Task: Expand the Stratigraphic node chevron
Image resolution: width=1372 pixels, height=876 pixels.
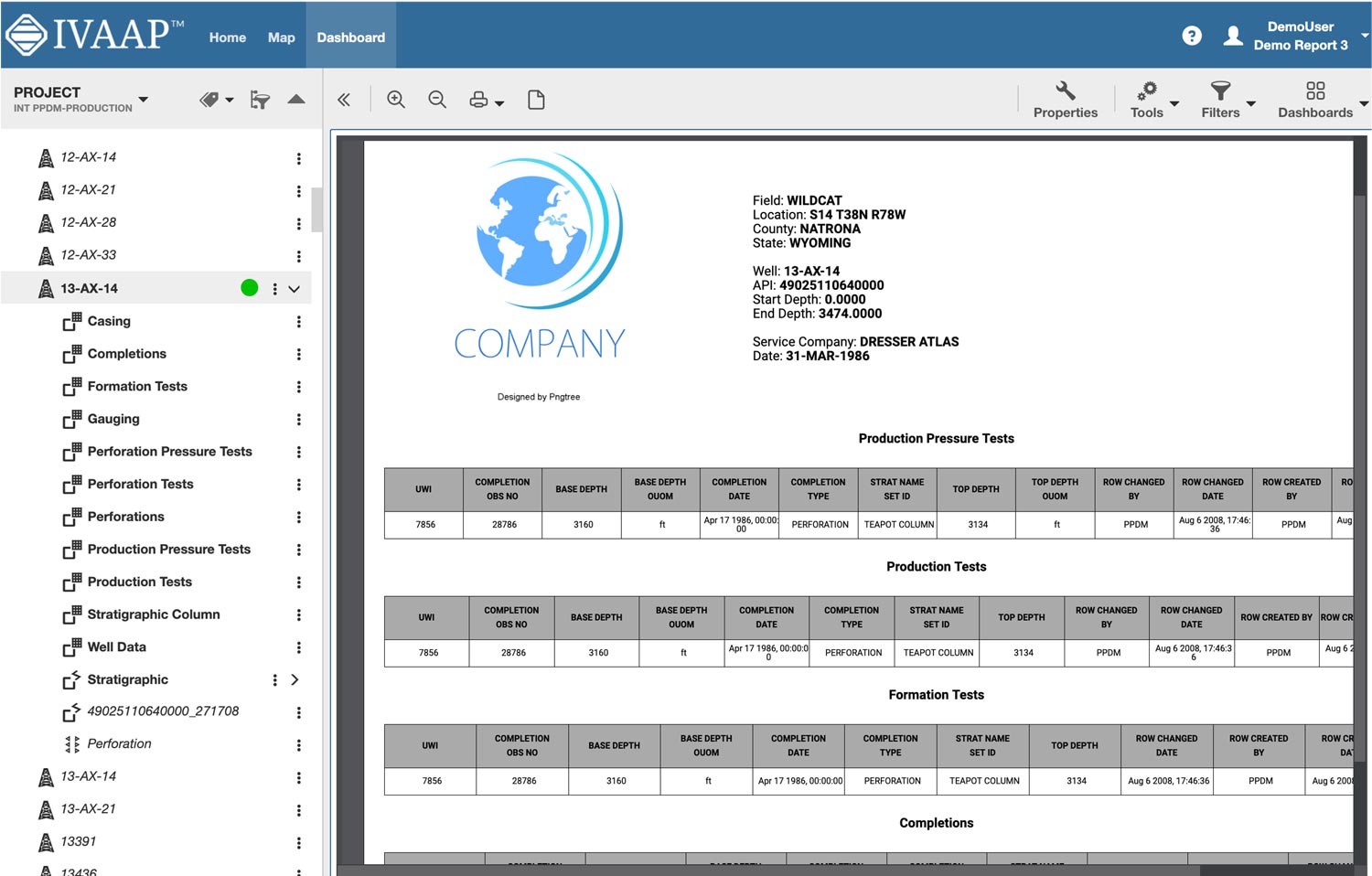Action: 295,679
